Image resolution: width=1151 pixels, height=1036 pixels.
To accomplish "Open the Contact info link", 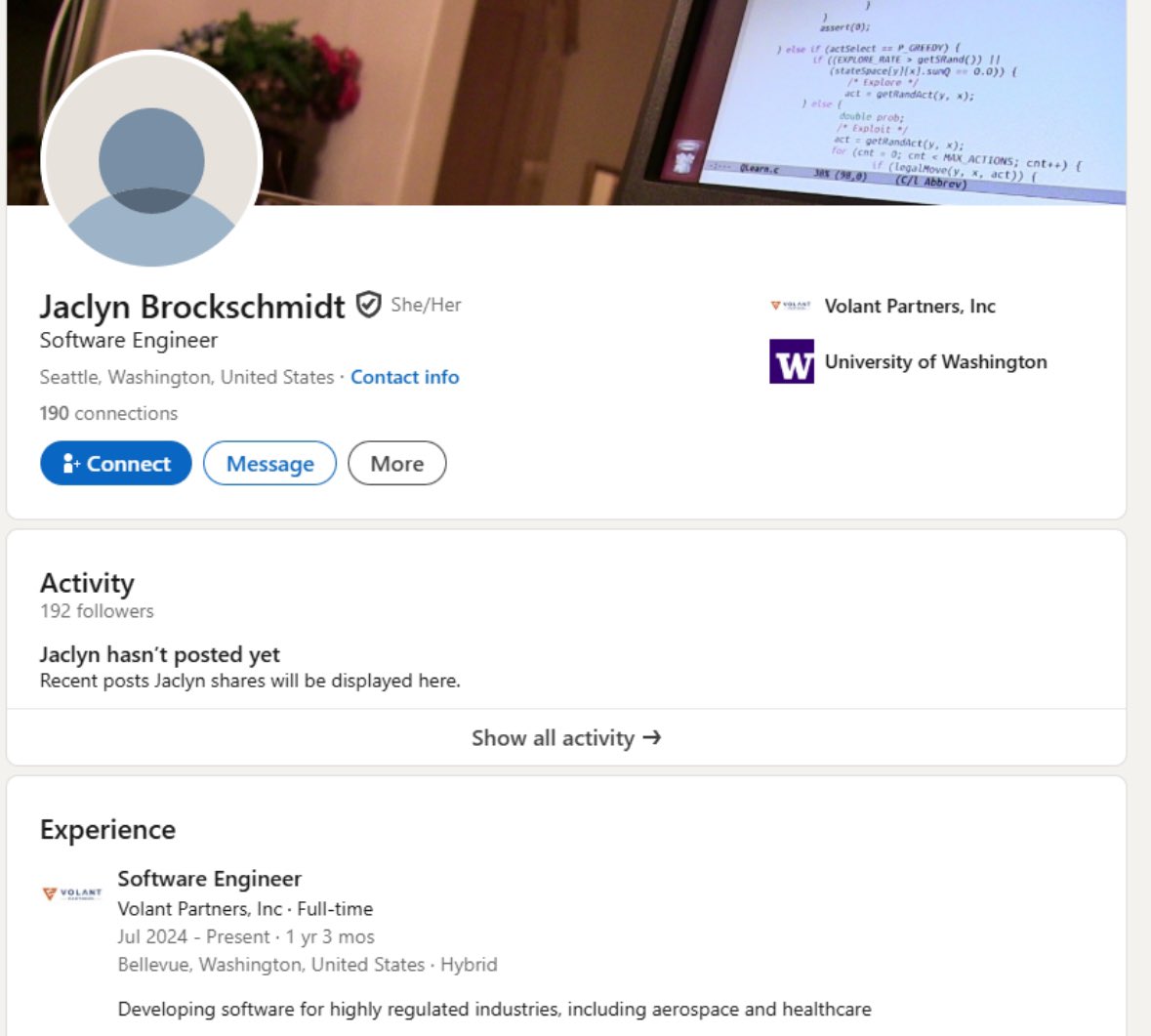I will tap(405, 377).
